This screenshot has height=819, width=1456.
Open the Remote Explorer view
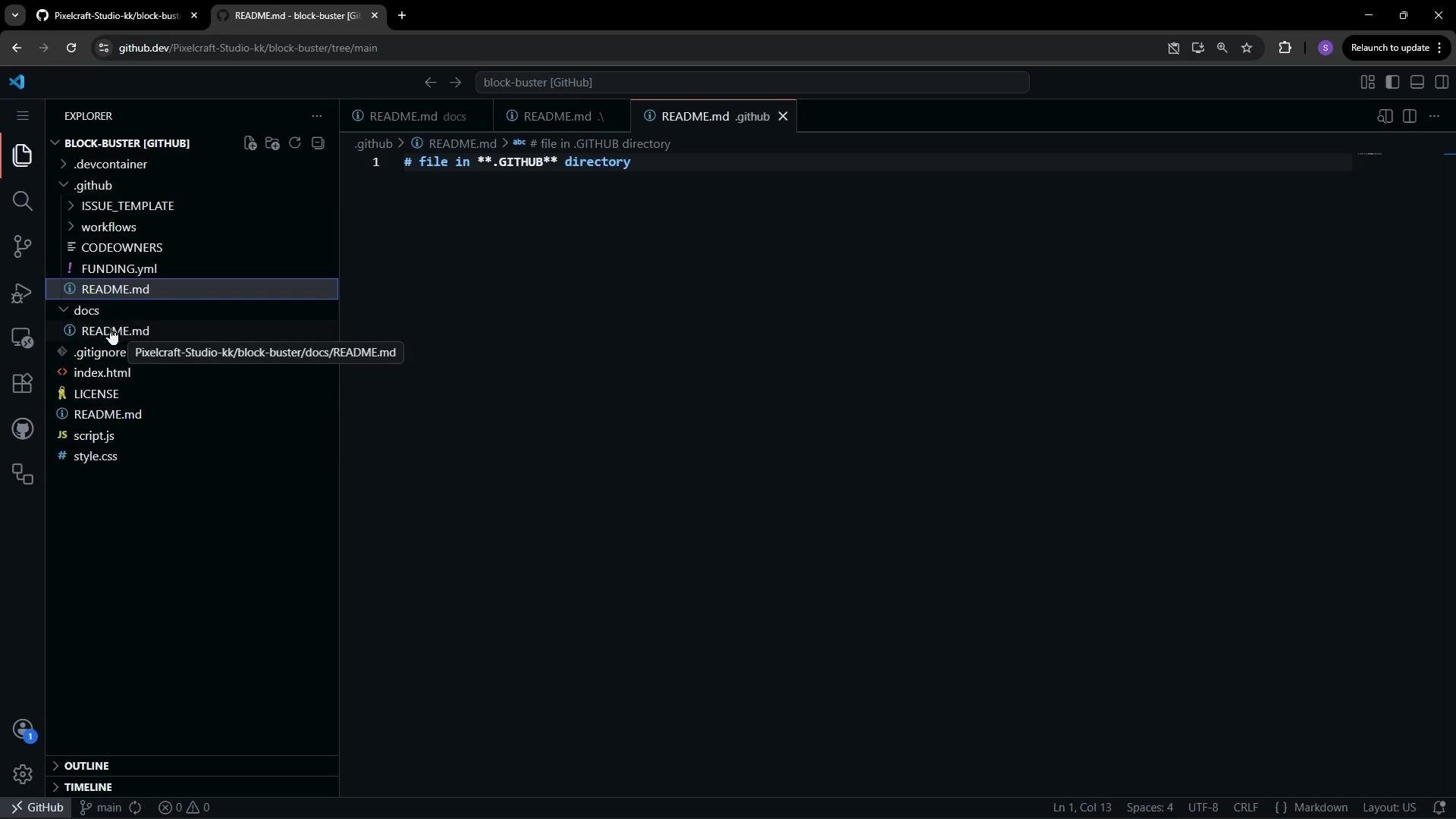(23, 338)
